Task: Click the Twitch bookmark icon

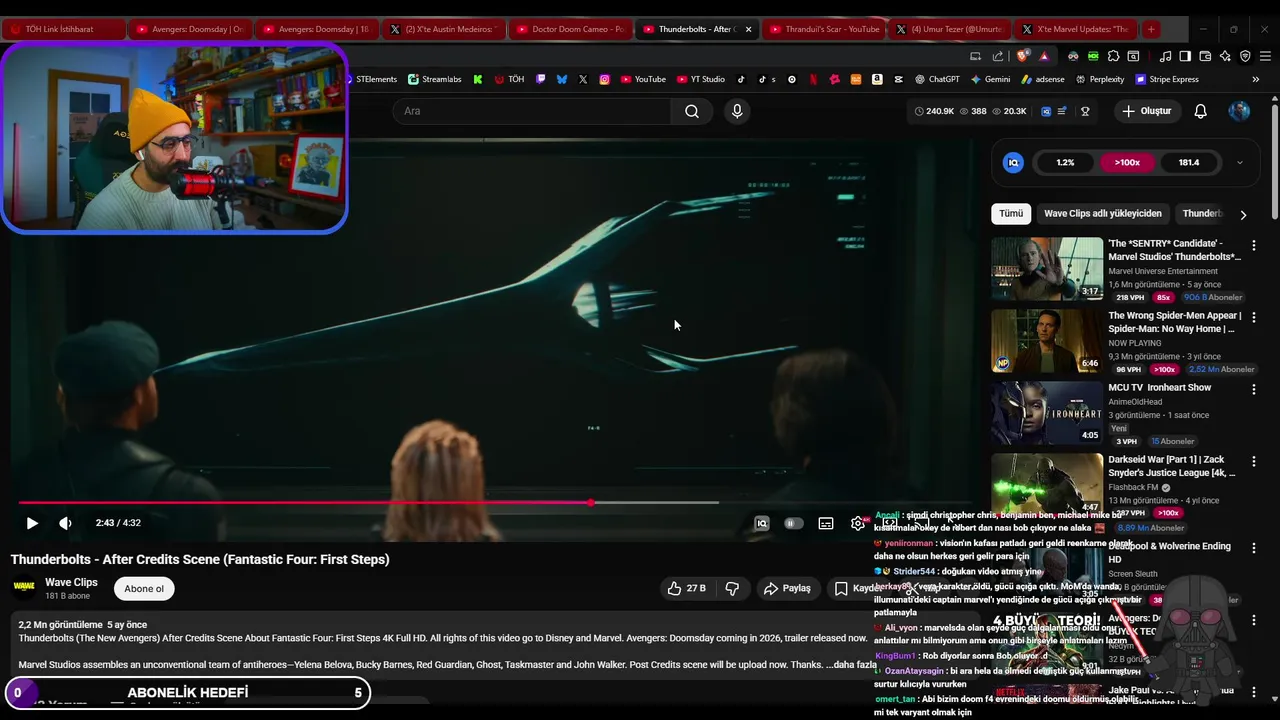Action: pos(541,79)
